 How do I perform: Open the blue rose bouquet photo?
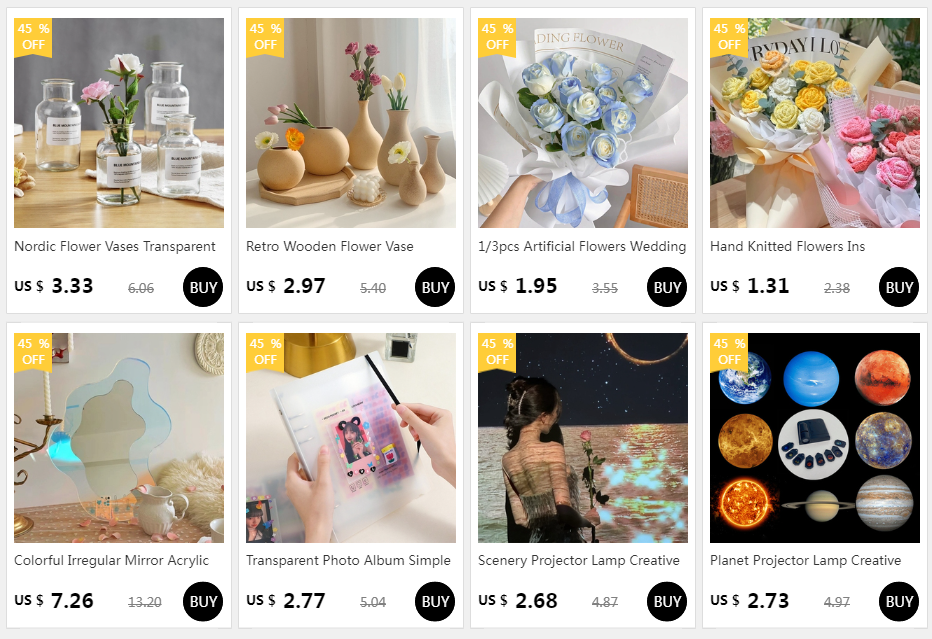pyautogui.click(x=582, y=122)
